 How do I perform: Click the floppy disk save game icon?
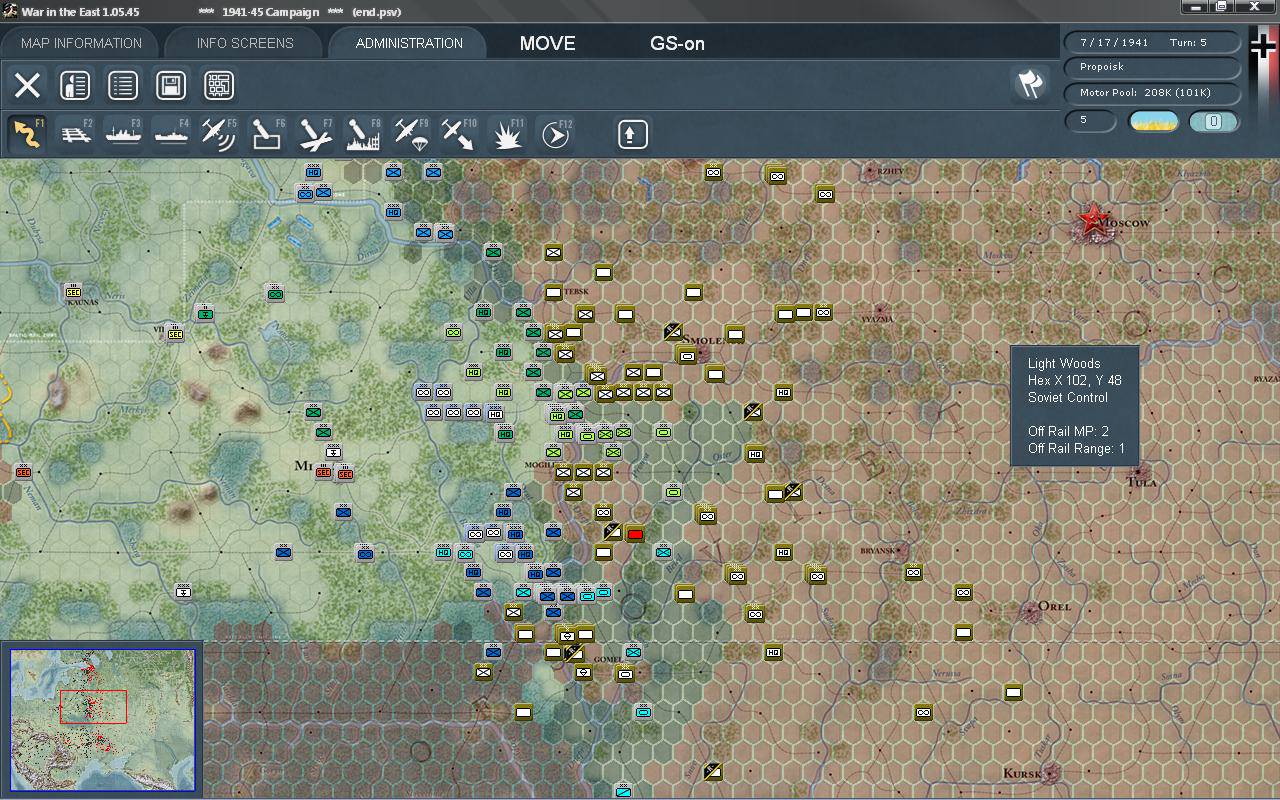(171, 85)
